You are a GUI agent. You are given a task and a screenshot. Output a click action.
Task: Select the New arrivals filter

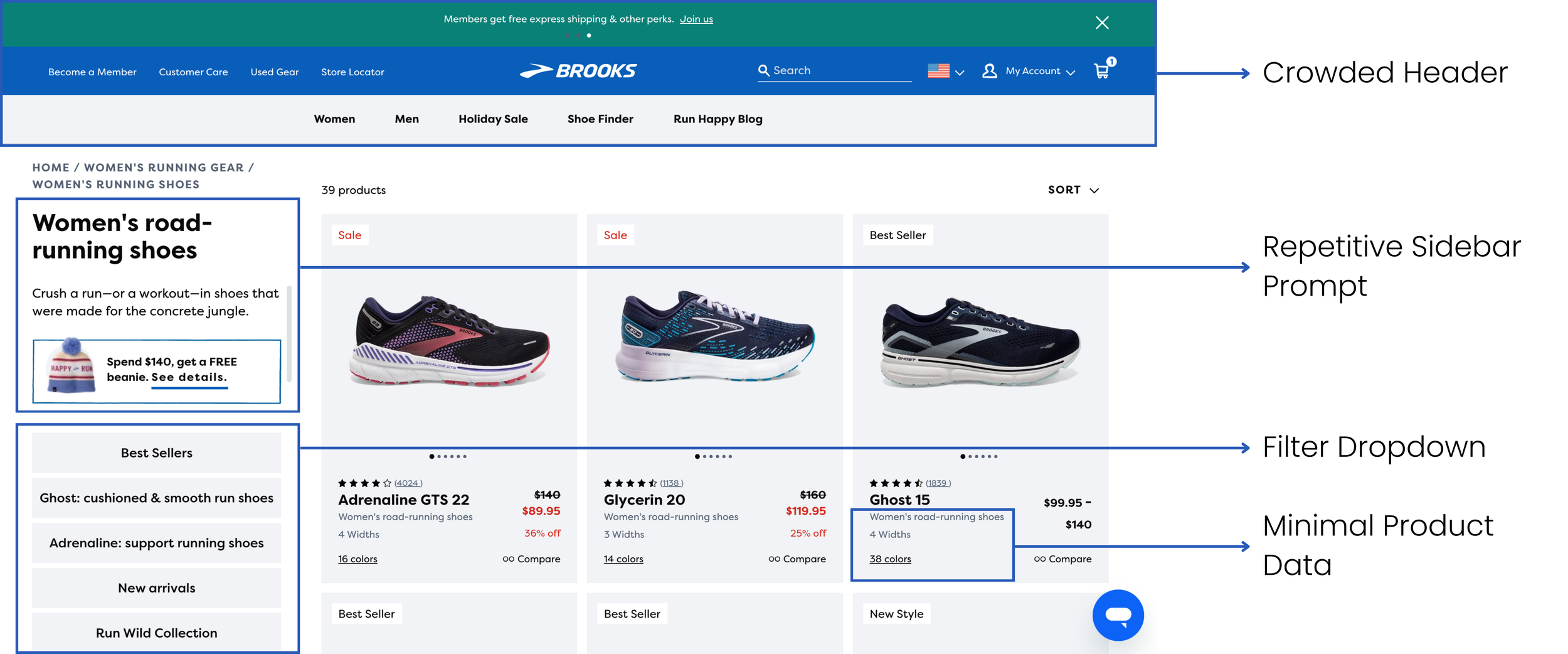(156, 587)
